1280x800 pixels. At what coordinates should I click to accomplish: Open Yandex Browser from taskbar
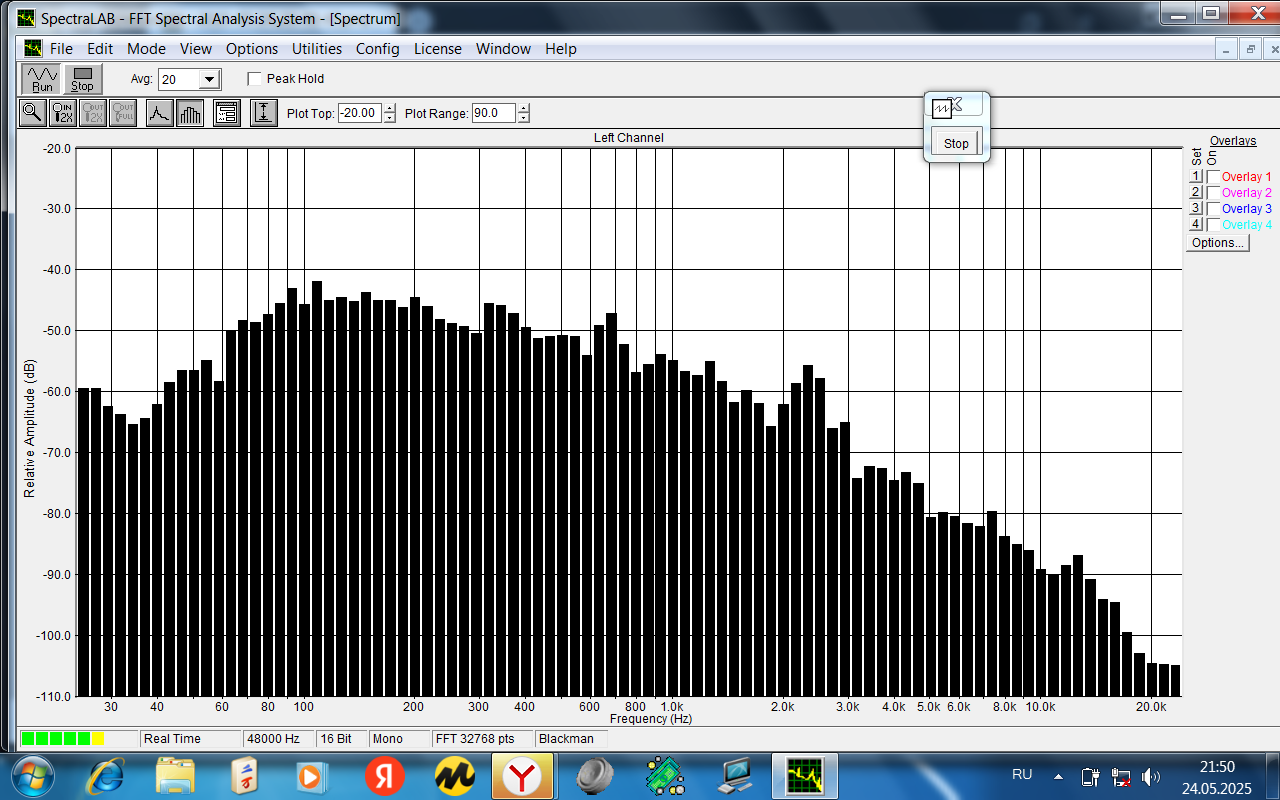[x=522, y=776]
